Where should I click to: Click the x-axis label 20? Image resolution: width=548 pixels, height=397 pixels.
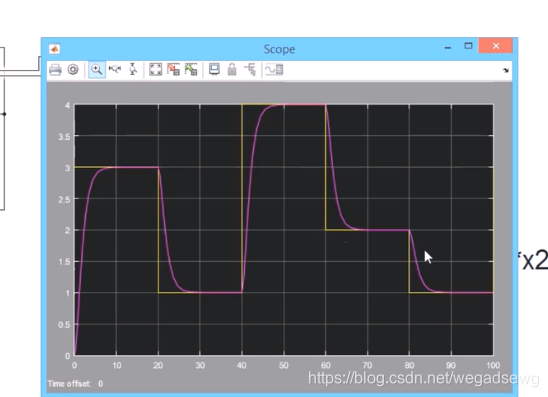coord(158,366)
